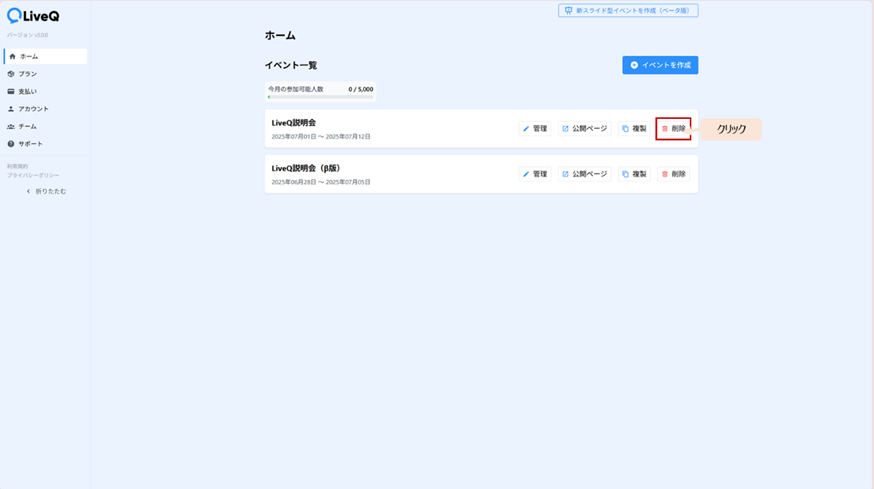The height and width of the screenshot is (489, 874).
Task: Click the LiveQ logo
Action: (x=33, y=16)
